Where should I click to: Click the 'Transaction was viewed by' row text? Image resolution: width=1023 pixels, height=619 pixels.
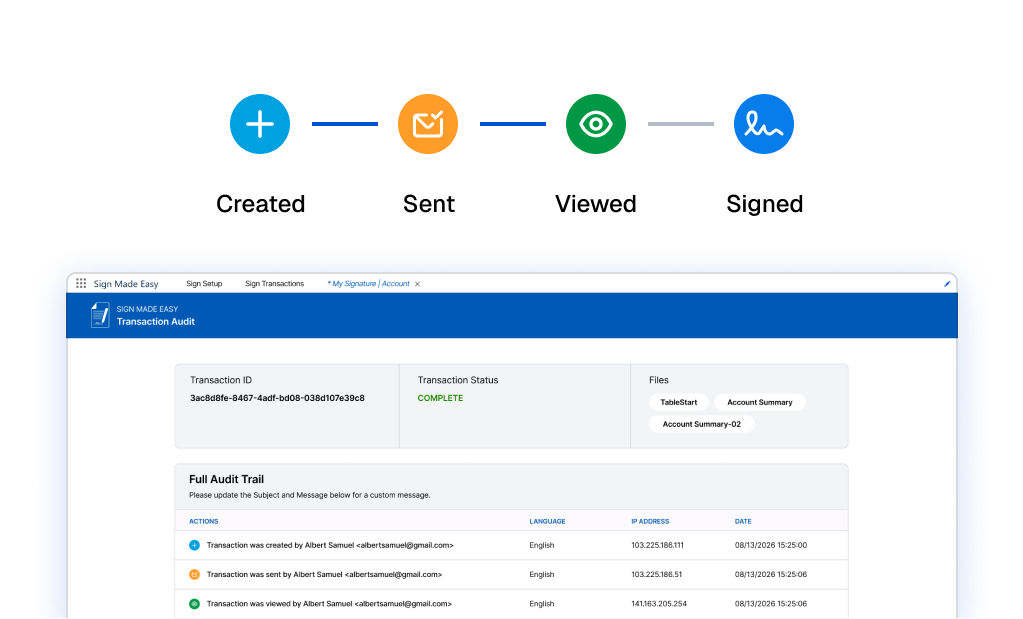[x=329, y=604]
